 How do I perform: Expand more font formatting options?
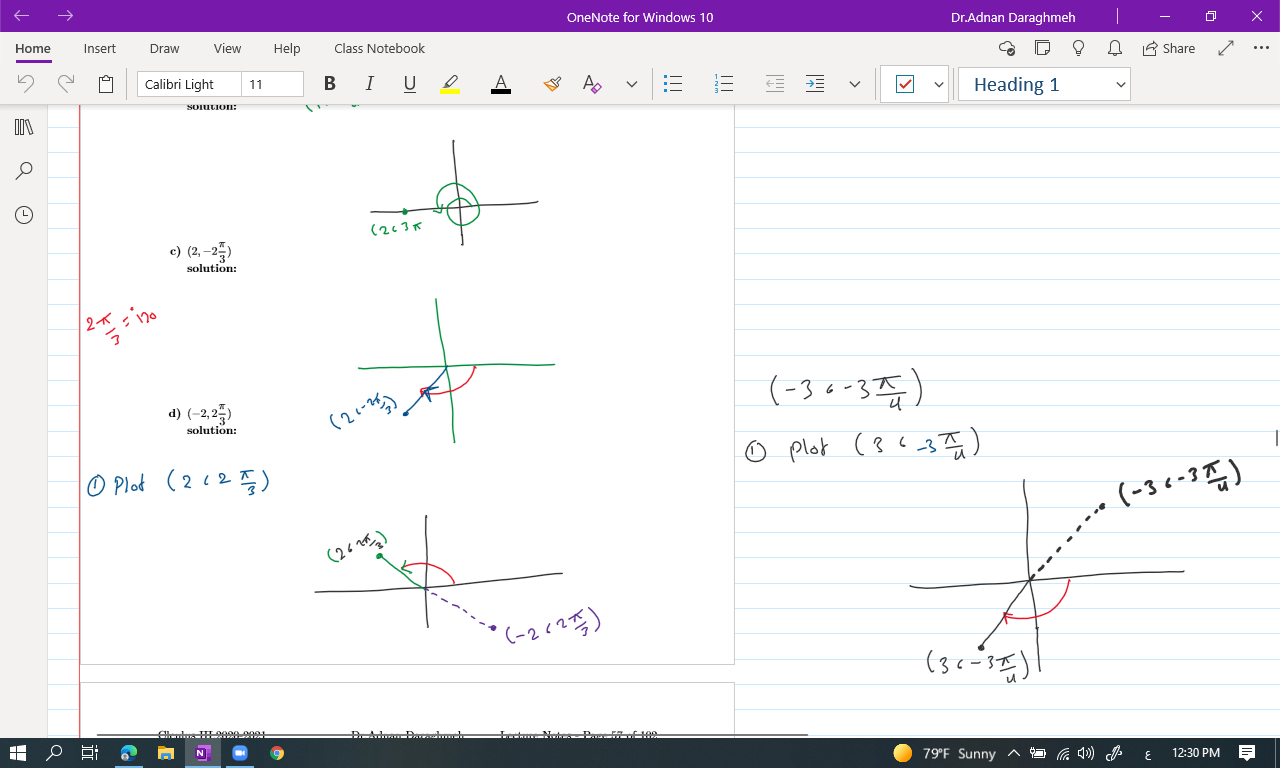pos(631,85)
